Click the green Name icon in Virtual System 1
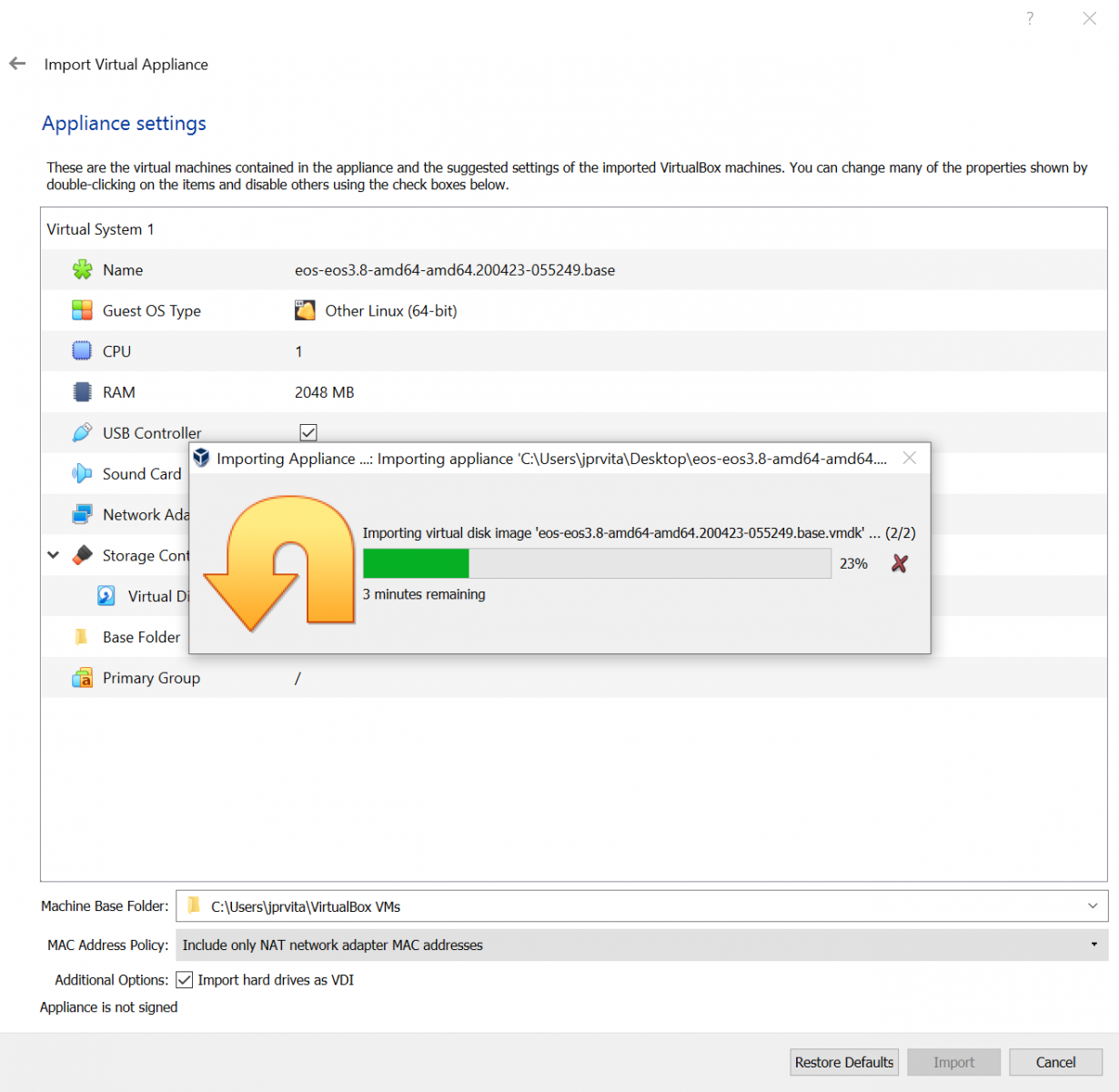The width and height of the screenshot is (1119, 1092). click(82, 269)
